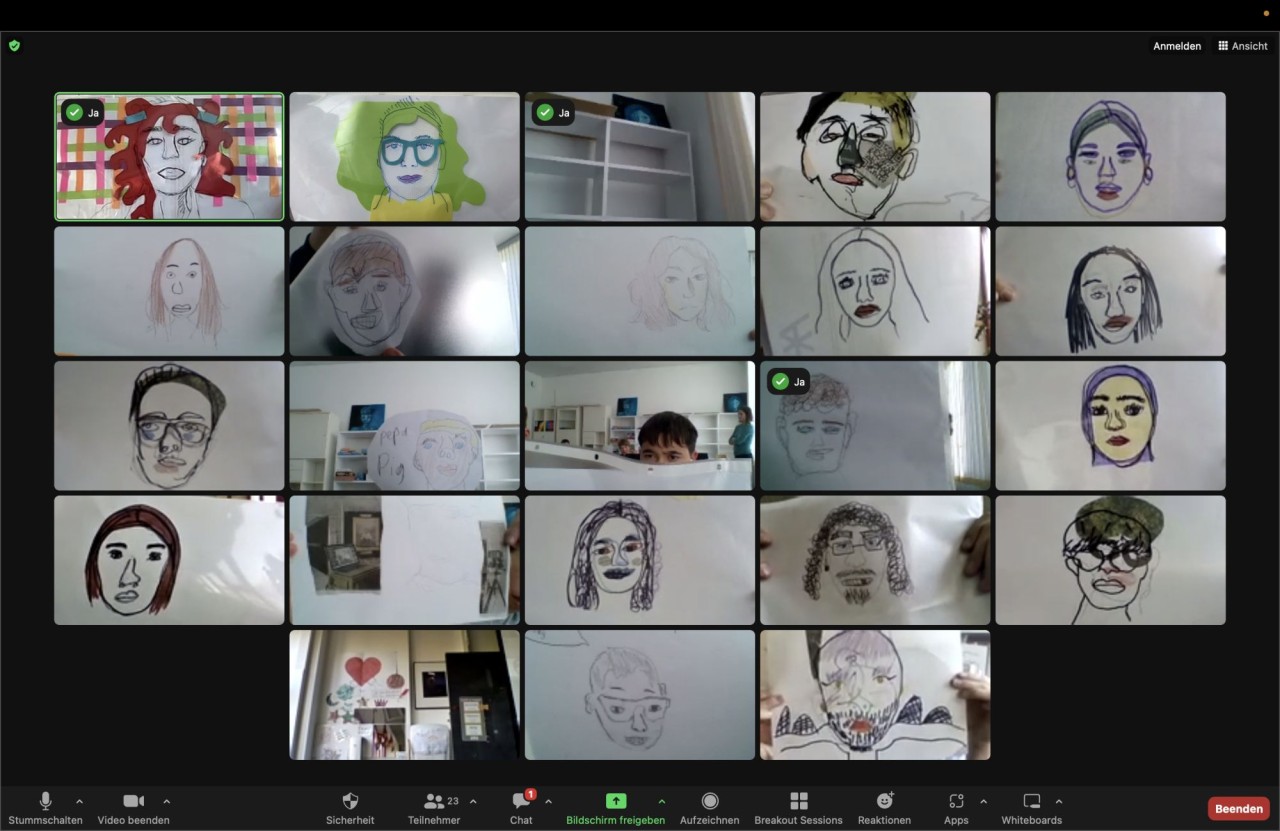The width and height of the screenshot is (1280, 831).
Task: Select the green-haired portrait with glasses
Action: [x=404, y=157]
